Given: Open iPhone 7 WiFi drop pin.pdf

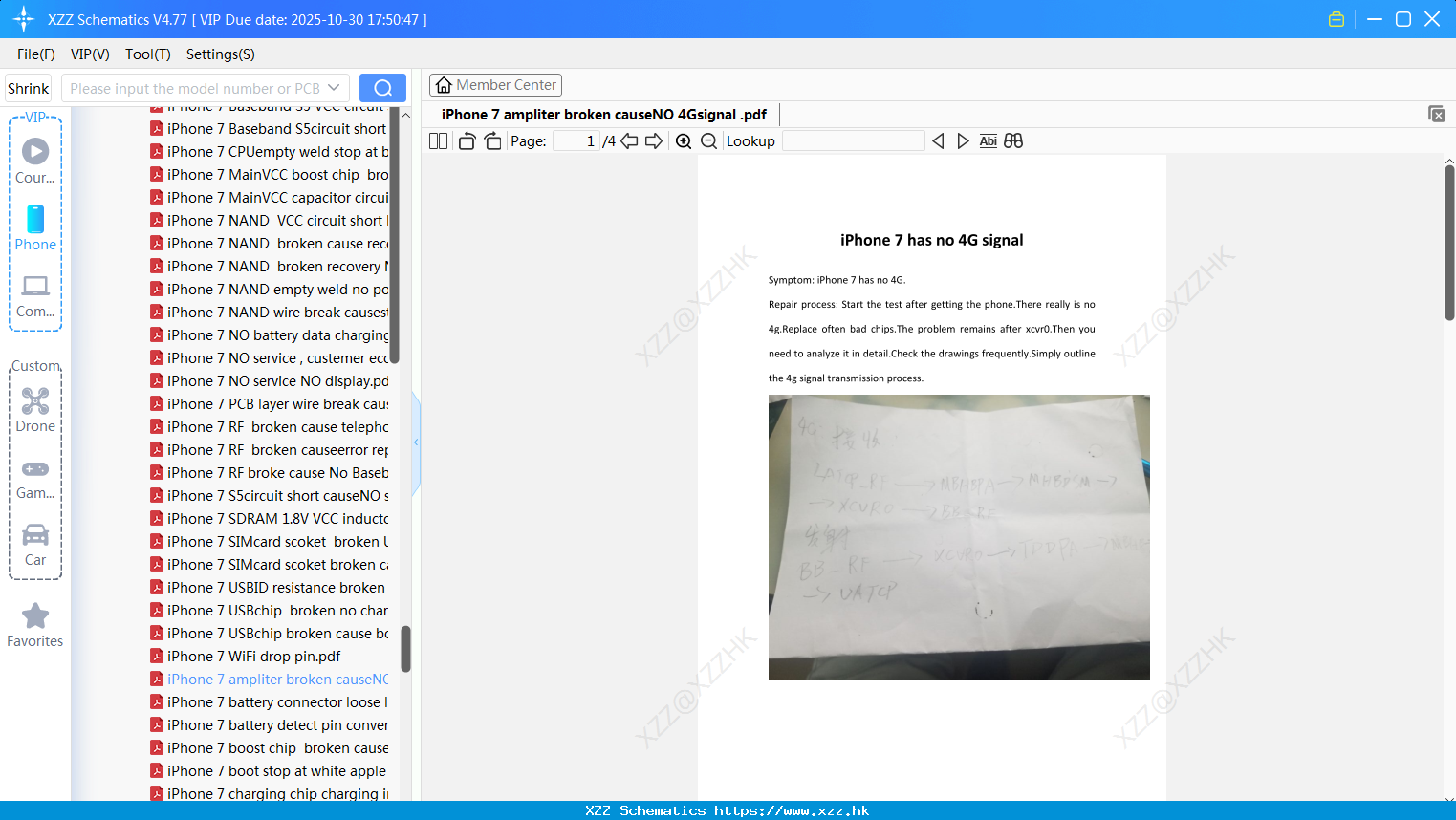Looking at the screenshot, I should coord(246,657).
